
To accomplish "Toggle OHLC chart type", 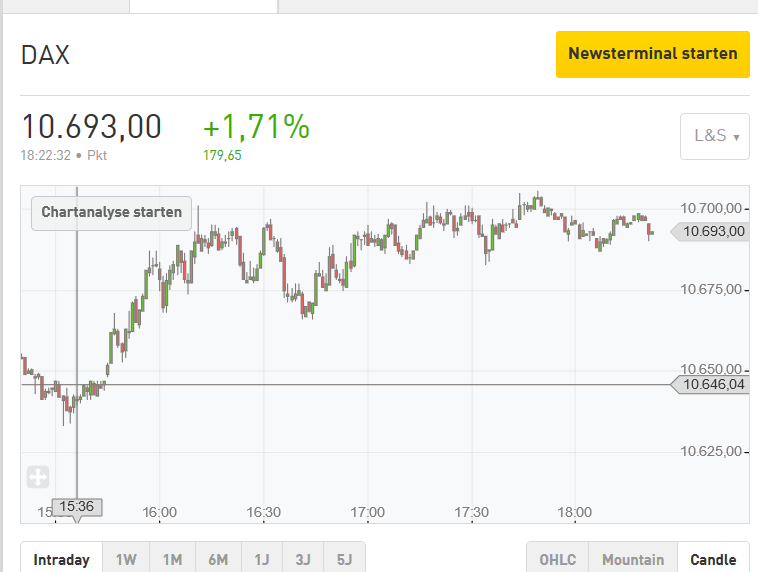I will click(558, 559).
